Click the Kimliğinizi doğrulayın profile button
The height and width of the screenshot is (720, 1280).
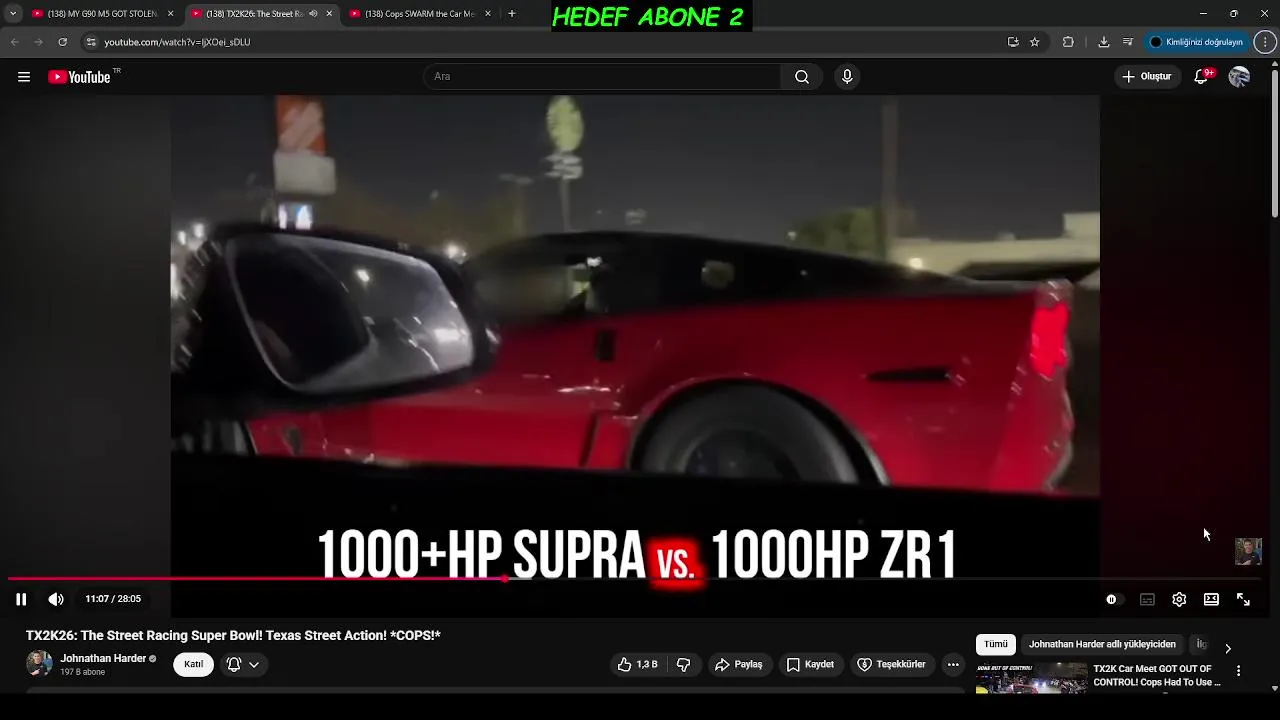click(1196, 42)
